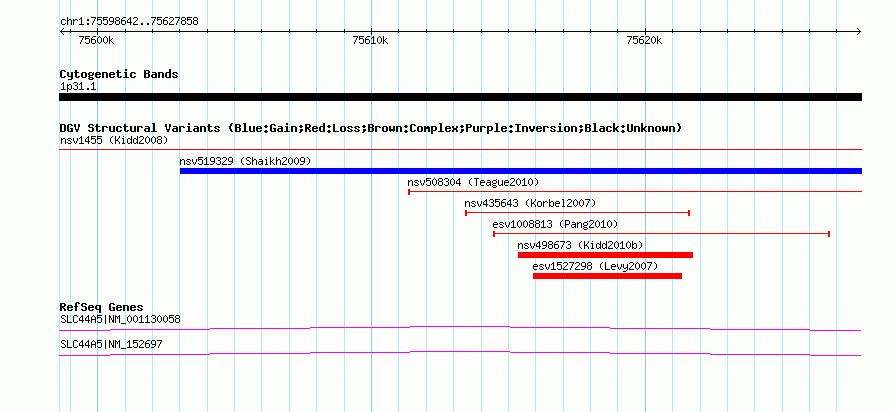Viewport: 890px width, 412px height.
Task: Open variant label nsv519329 (Shaikh2009)
Action: (x=245, y=161)
